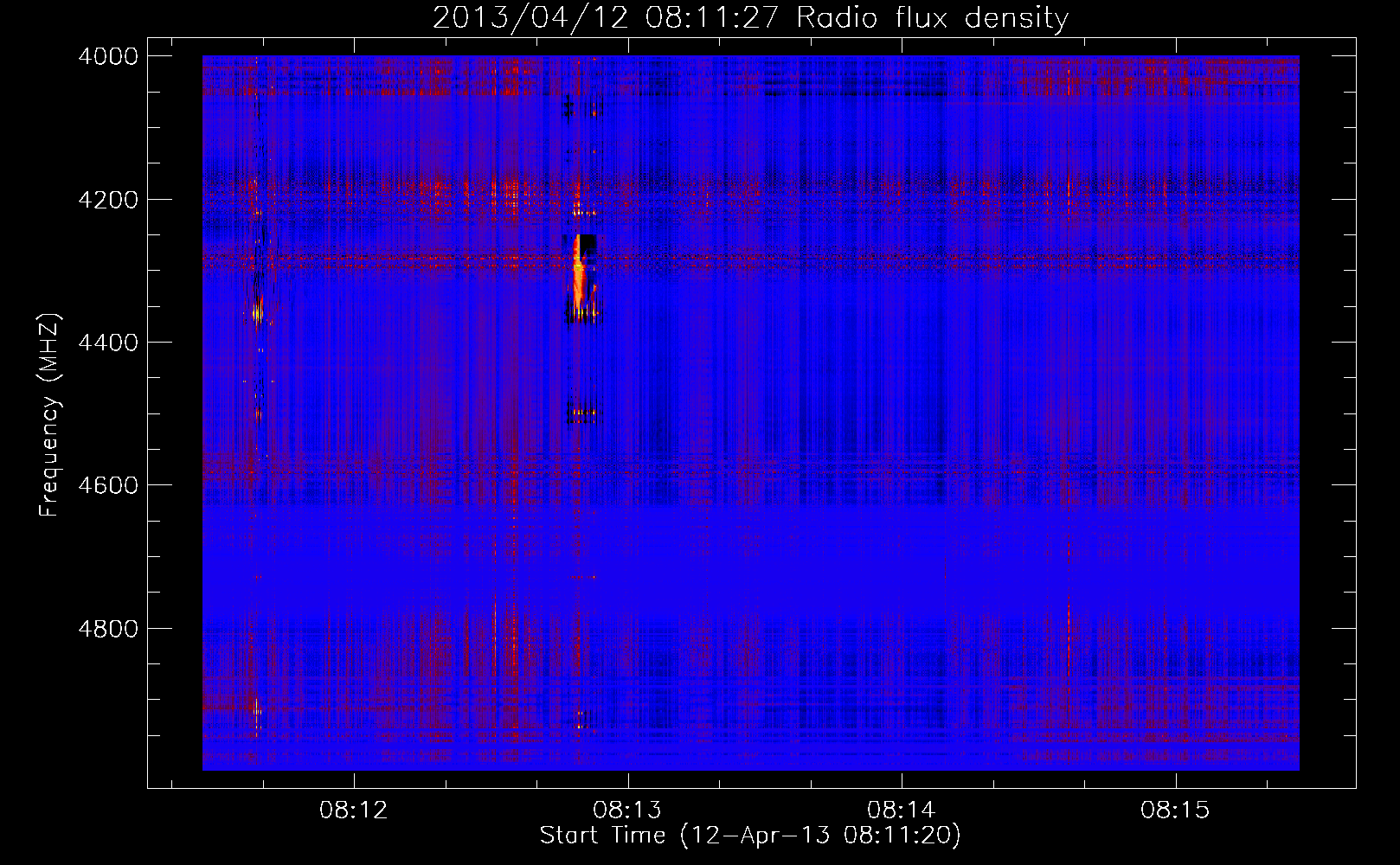Click the 'Start Time (12-Apr-13 08:11:20)' axis title

click(x=750, y=836)
